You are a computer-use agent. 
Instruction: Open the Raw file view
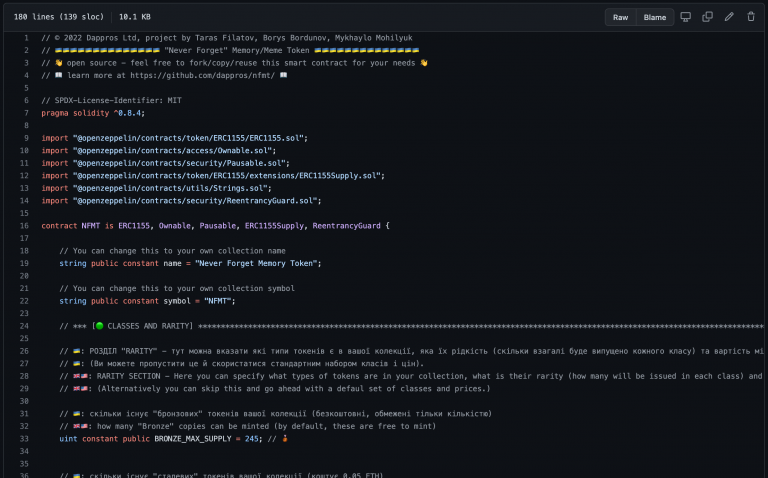pyautogui.click(x=620, y=17)
